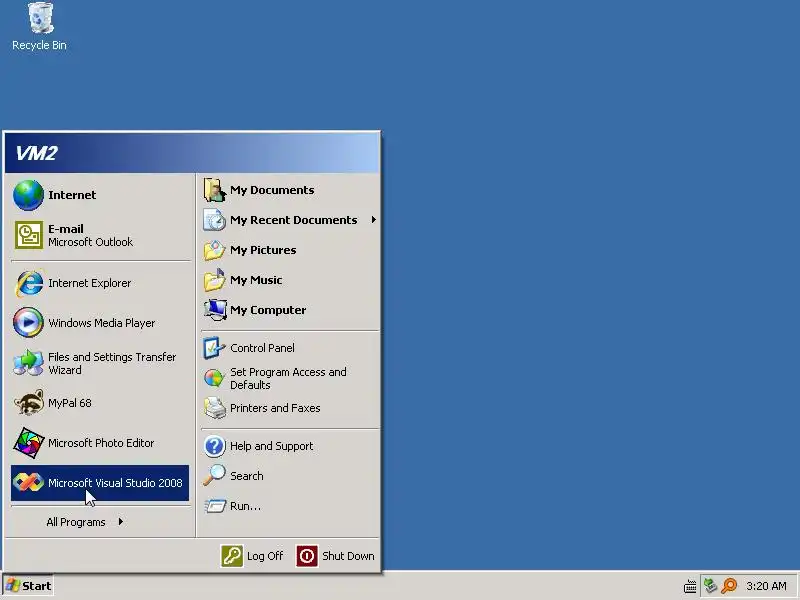Launch Internet Explorer from the icon
The height and width of the screenshot is (600, 800).
click(29, 283)
